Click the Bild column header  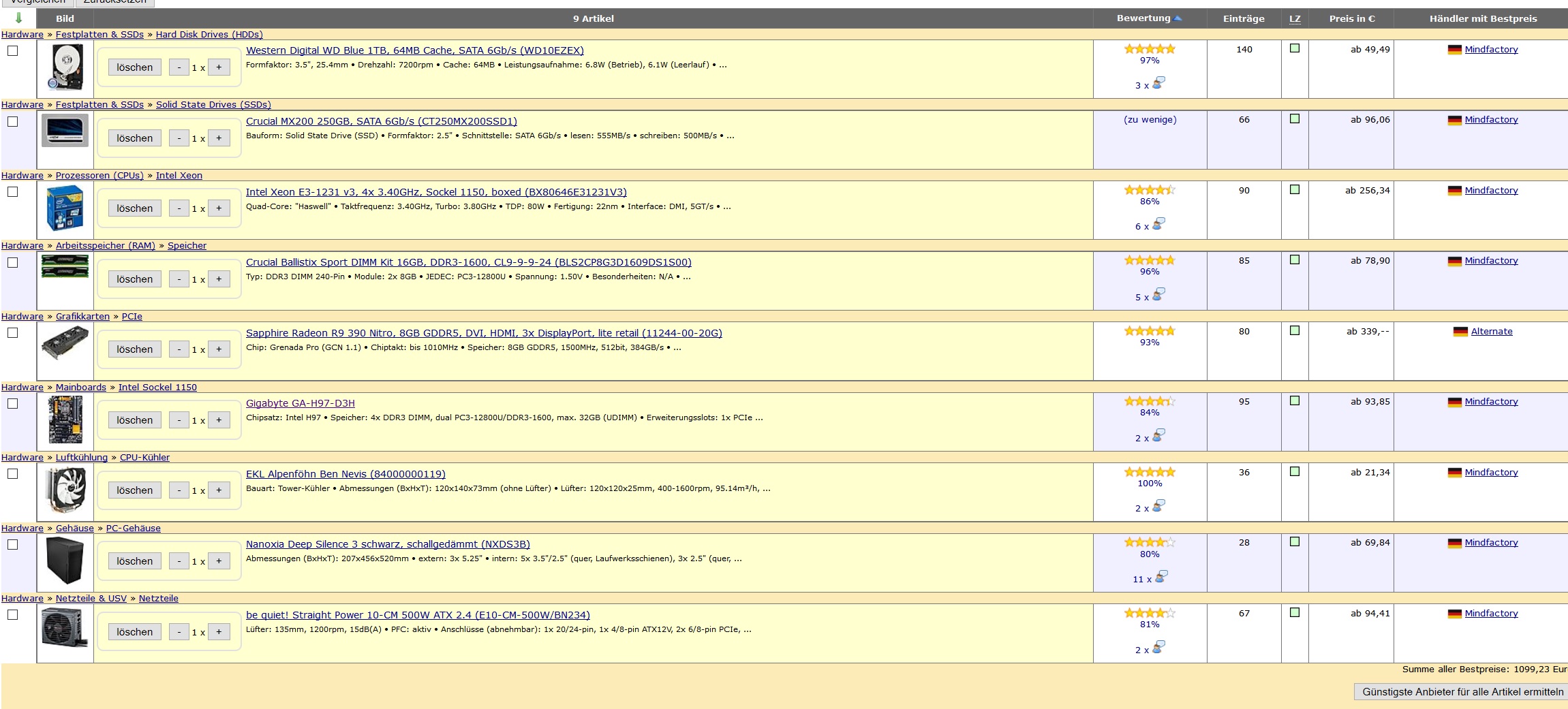pyautogui.click(x=65, y=18)
